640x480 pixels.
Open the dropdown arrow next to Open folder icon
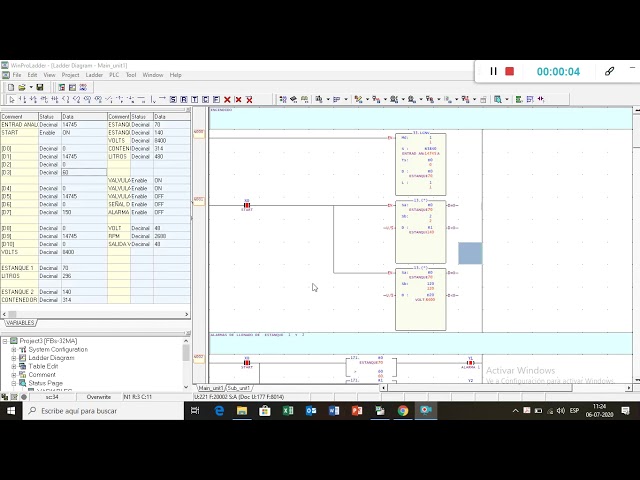(x=31, y=87)
